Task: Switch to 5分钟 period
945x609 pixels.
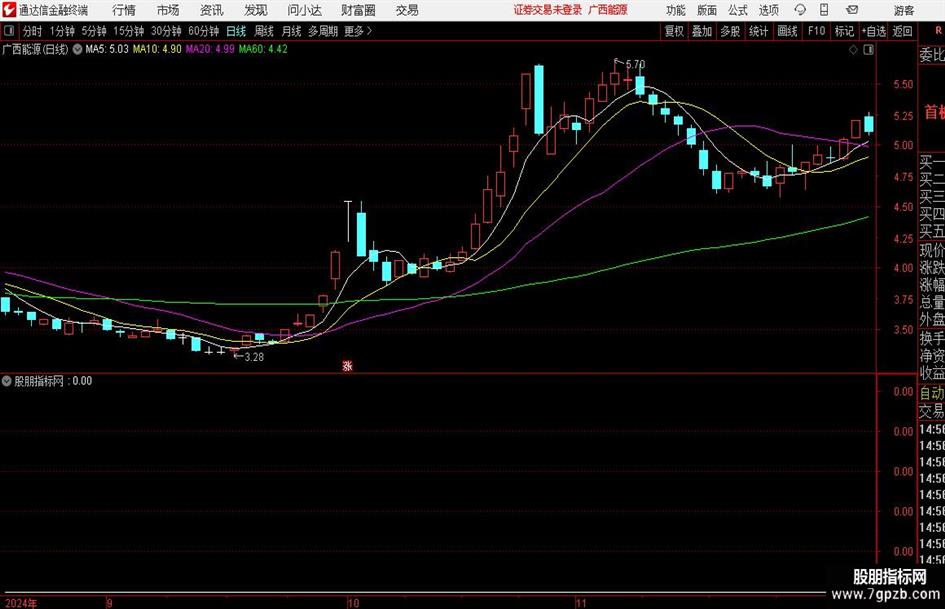Action: [94, 31]
